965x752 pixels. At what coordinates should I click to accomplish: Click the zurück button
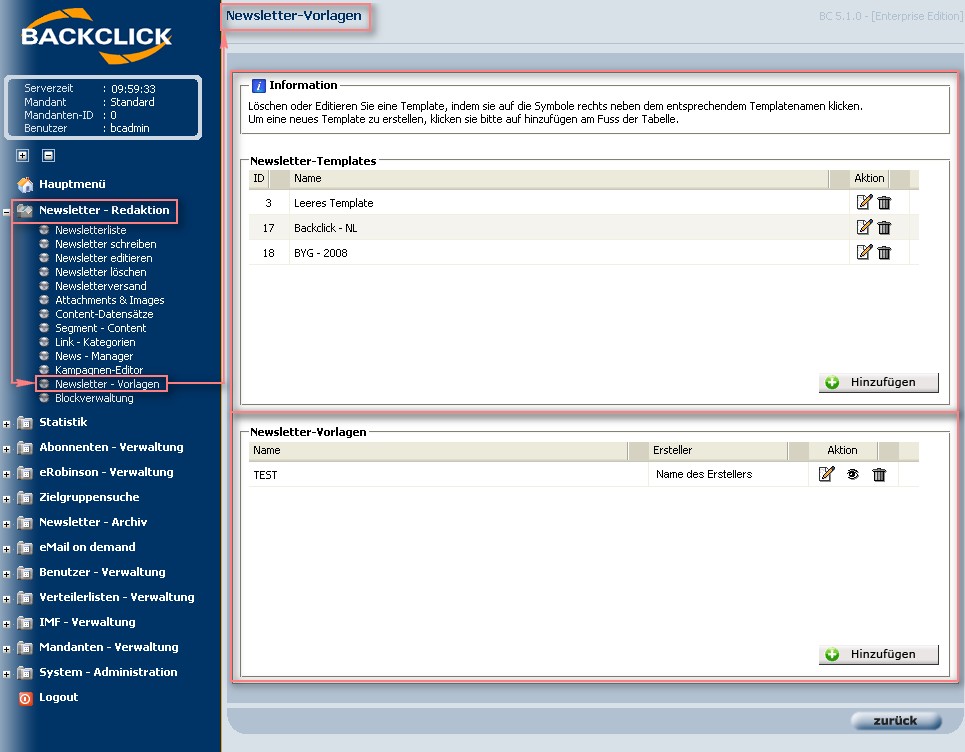tap(896, 721)
